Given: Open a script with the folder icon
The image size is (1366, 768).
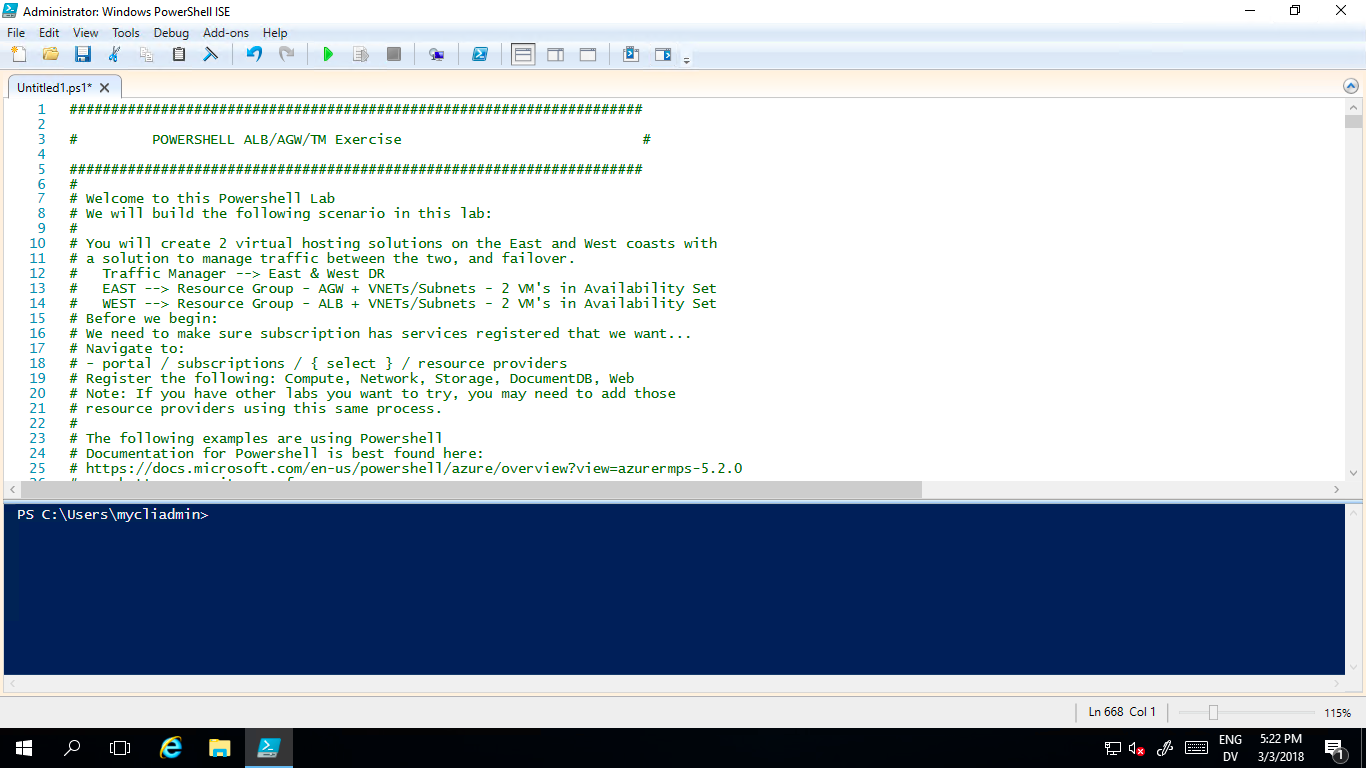Looking at the screenshot, I should [x=51, y=54].
